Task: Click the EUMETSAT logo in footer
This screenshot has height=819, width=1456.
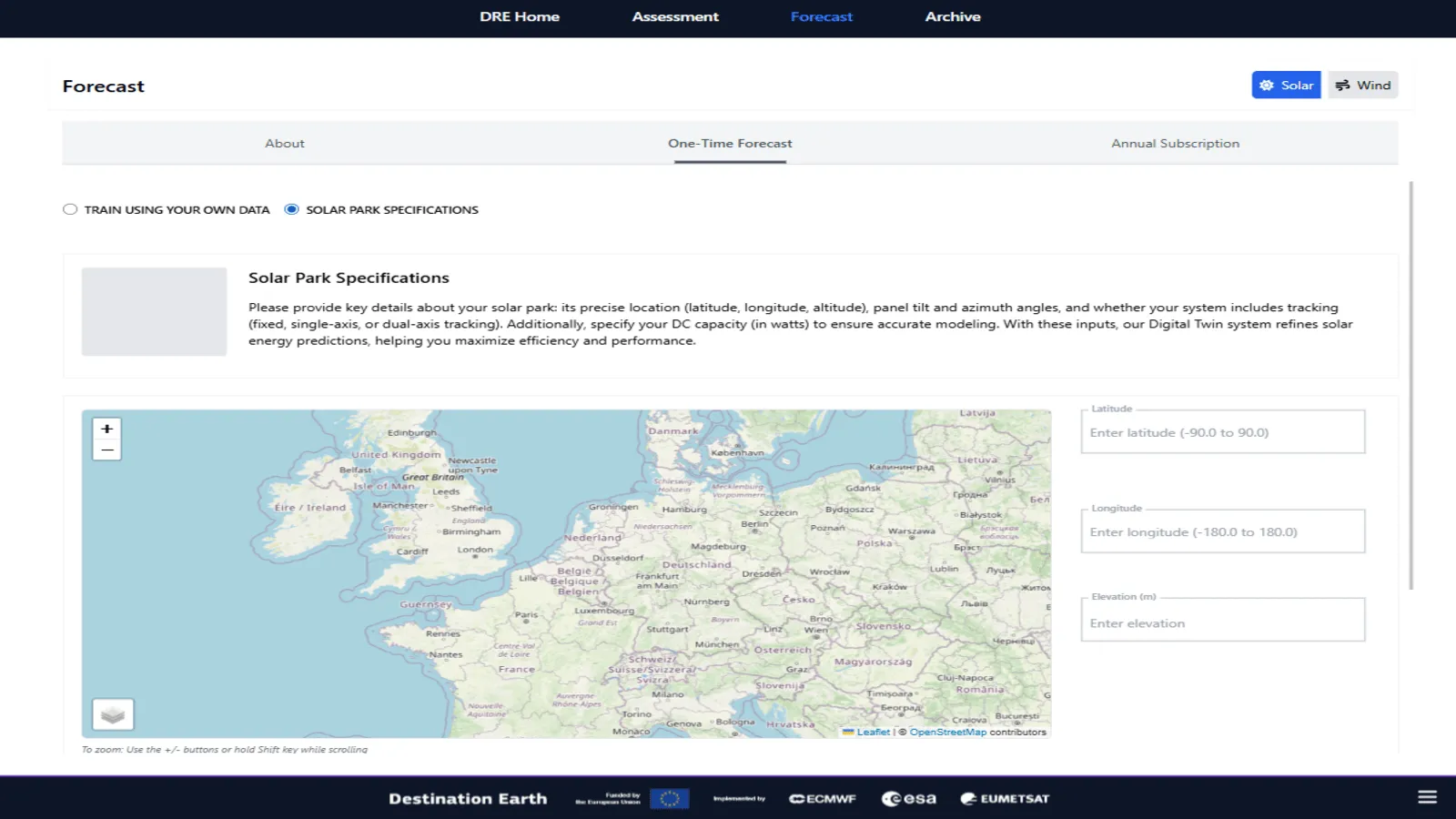Action: [x=1005, y=799]
